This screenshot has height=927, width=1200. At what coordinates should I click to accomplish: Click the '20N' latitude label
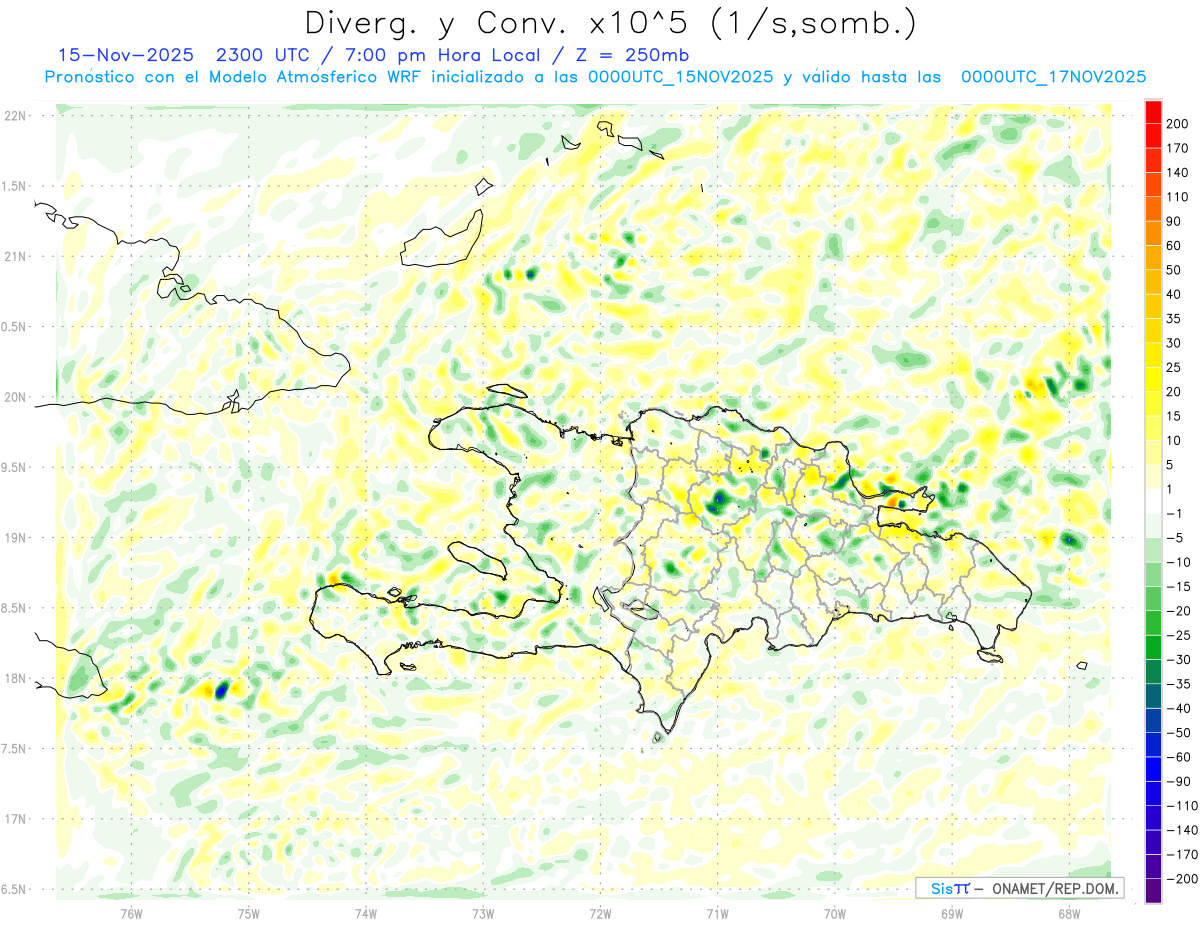click(16, 397)
